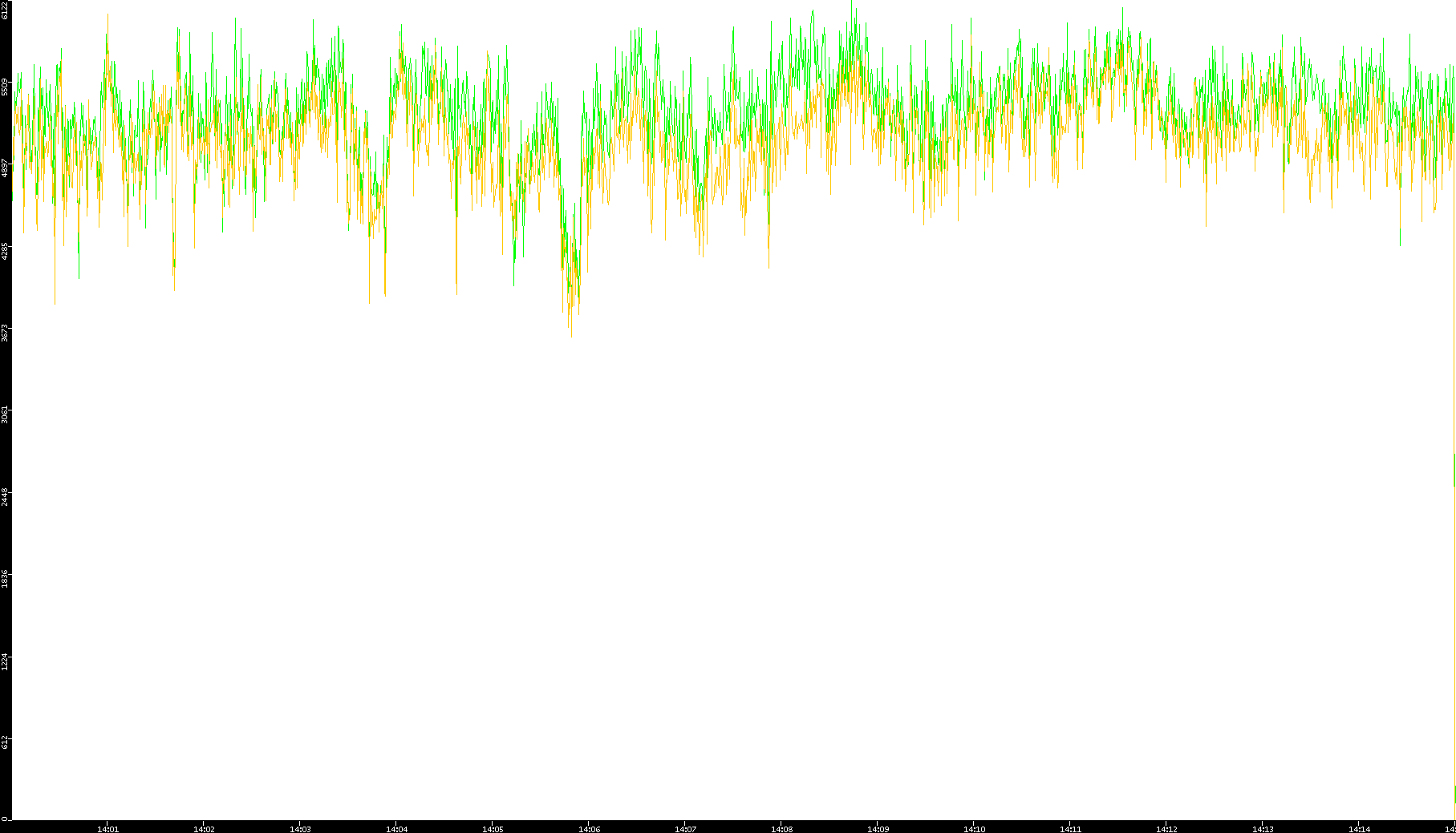Click the deepest graph dip before 14:06

pyautogui.click(x=571, y=334)
